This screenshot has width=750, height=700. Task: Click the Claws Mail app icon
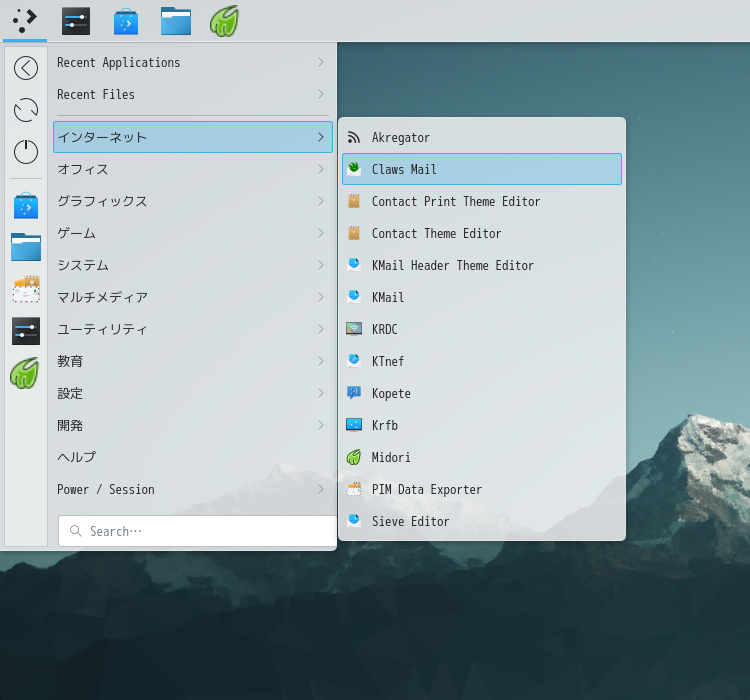[353, 169]
